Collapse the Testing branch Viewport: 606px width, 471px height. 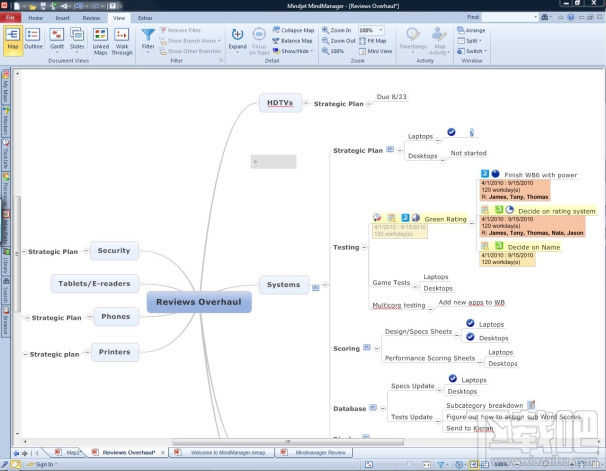point(364,247)
